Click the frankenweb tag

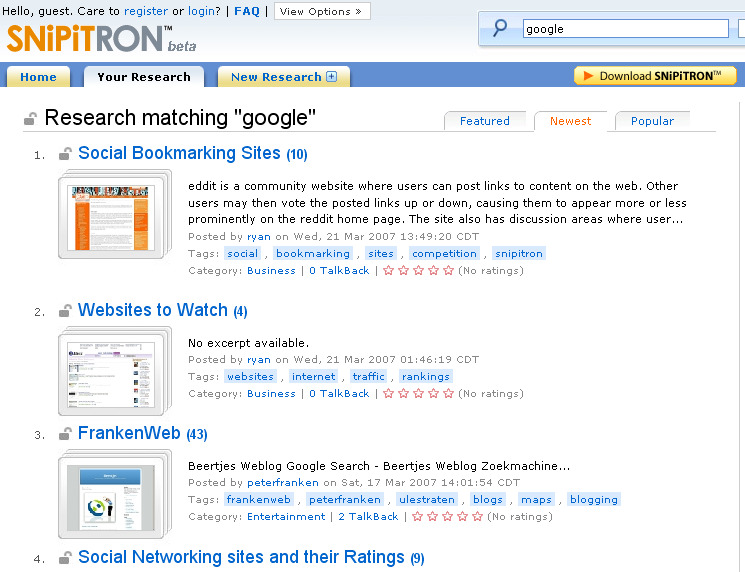click(x=258, y=499)
